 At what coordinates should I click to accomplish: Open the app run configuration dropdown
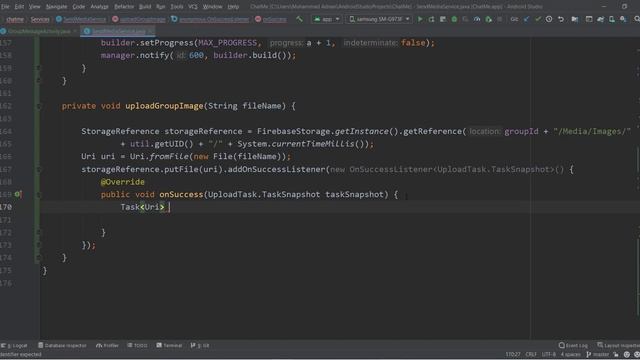327,19
